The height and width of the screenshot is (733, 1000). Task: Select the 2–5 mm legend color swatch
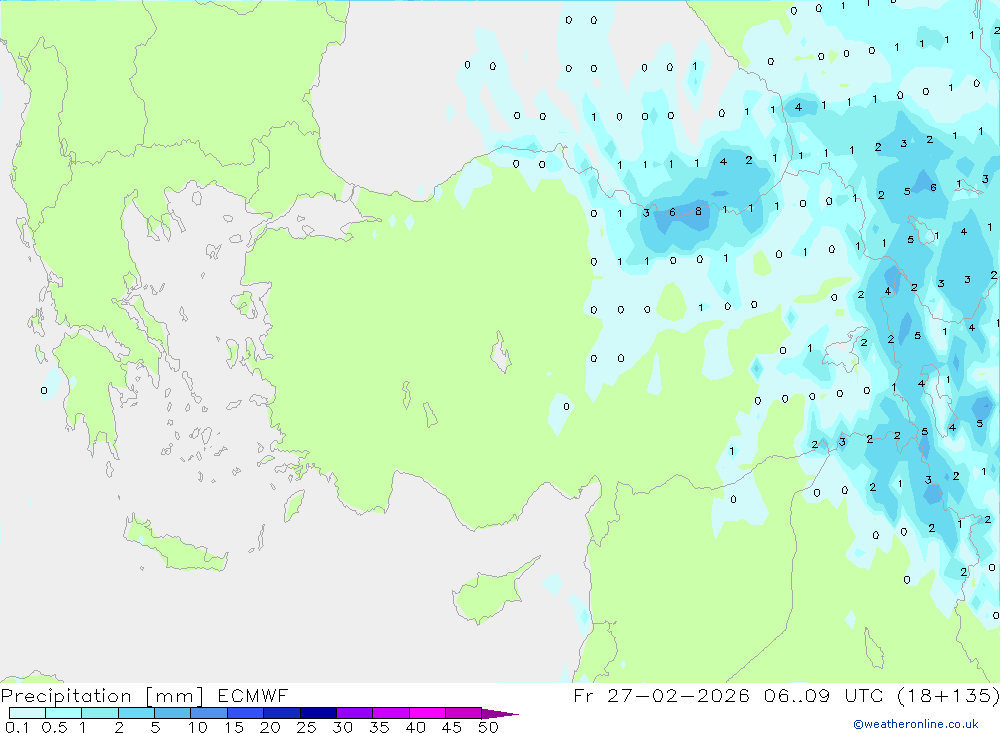point(136,713)
